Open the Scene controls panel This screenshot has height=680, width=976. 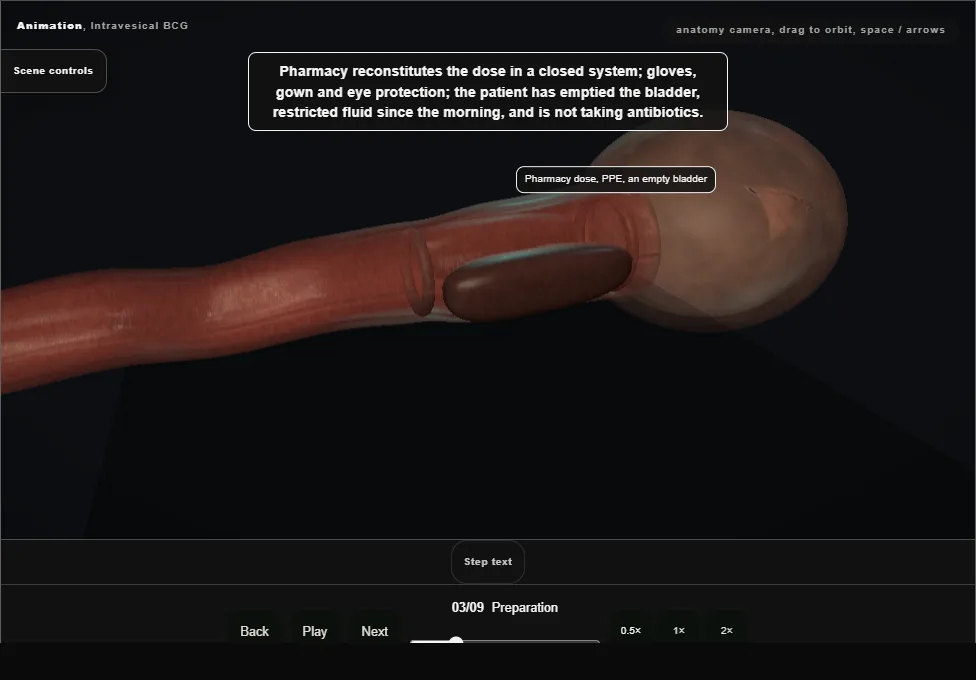(x=54, y=71)
